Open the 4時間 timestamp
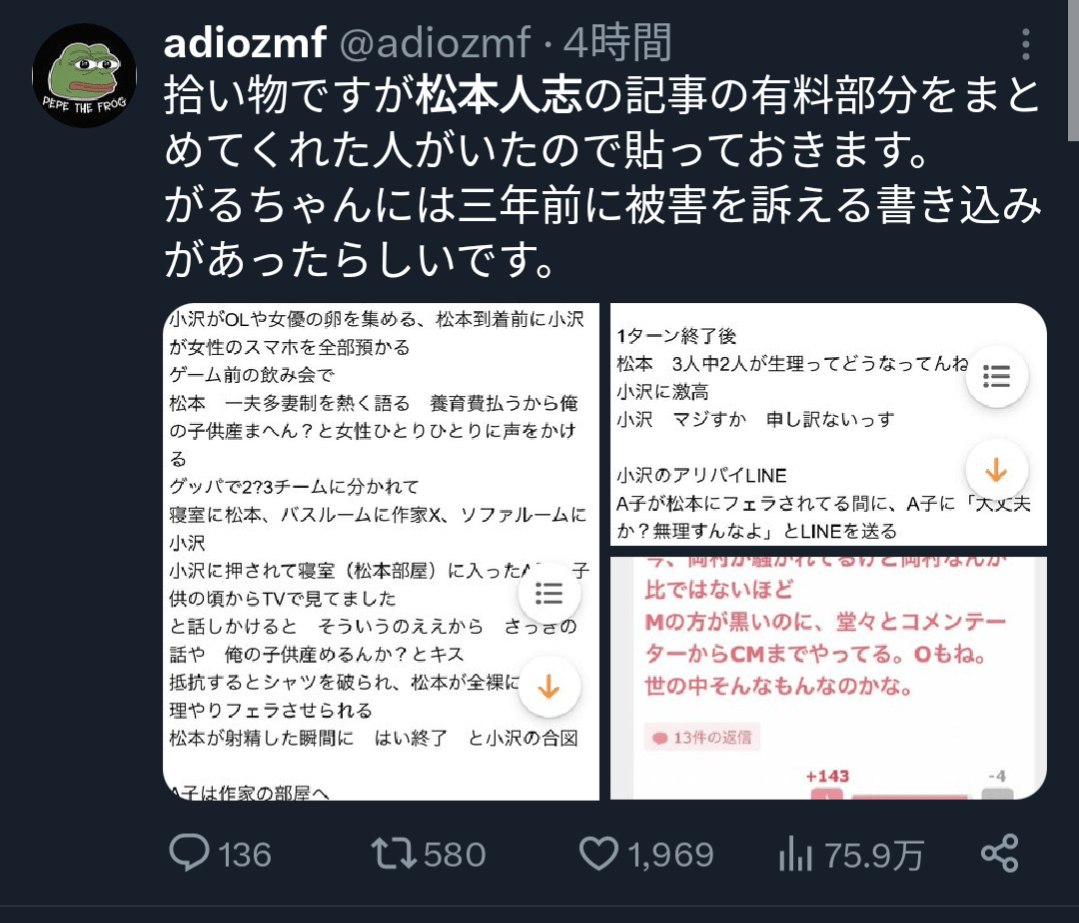The width and height of the screenshot is (1079, 923). (x=617, y=43)
